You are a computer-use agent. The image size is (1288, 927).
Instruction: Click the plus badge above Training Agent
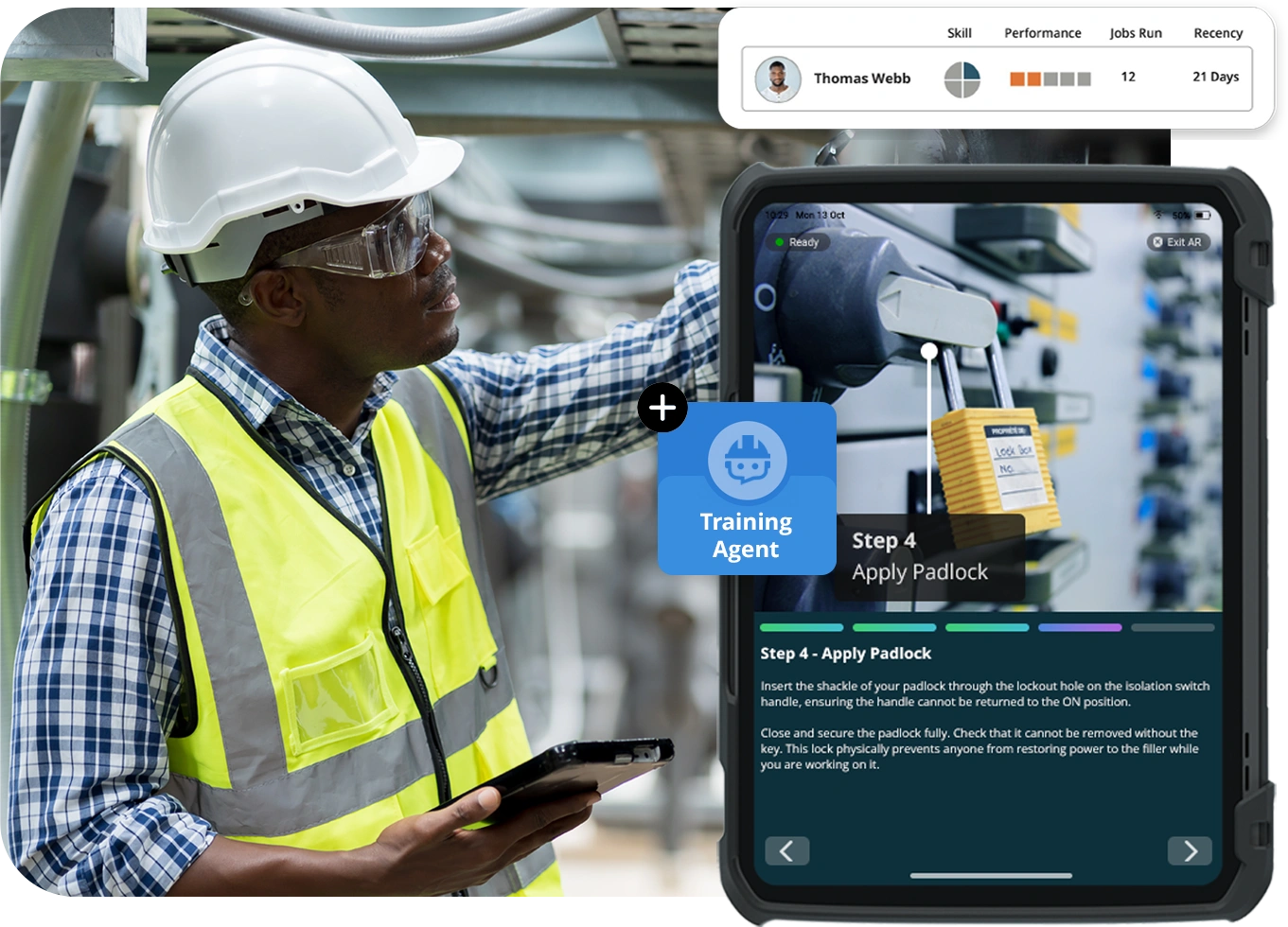coord(662,407)
